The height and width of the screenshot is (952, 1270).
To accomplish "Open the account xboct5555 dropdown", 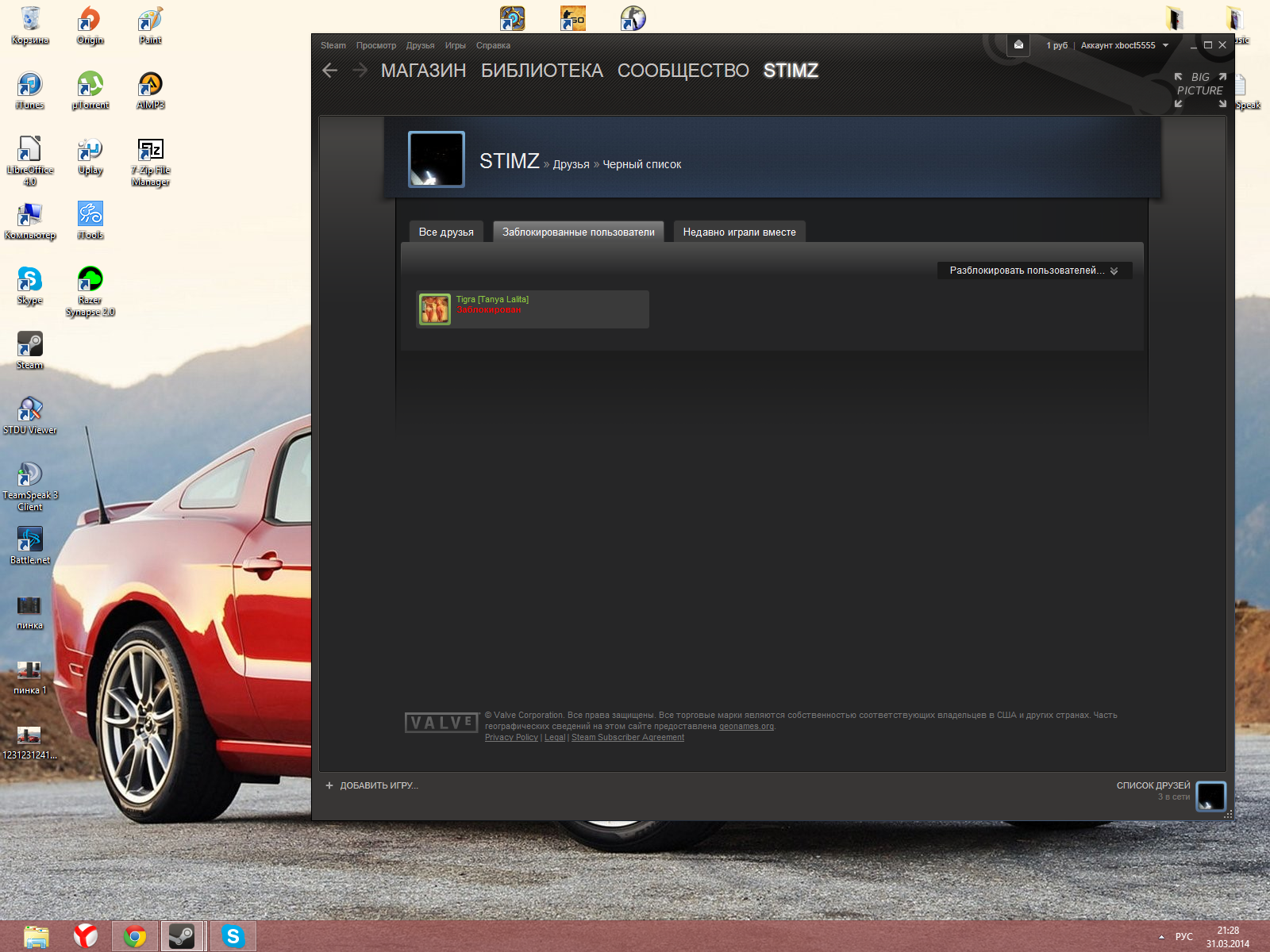I will click(1124, 45).
